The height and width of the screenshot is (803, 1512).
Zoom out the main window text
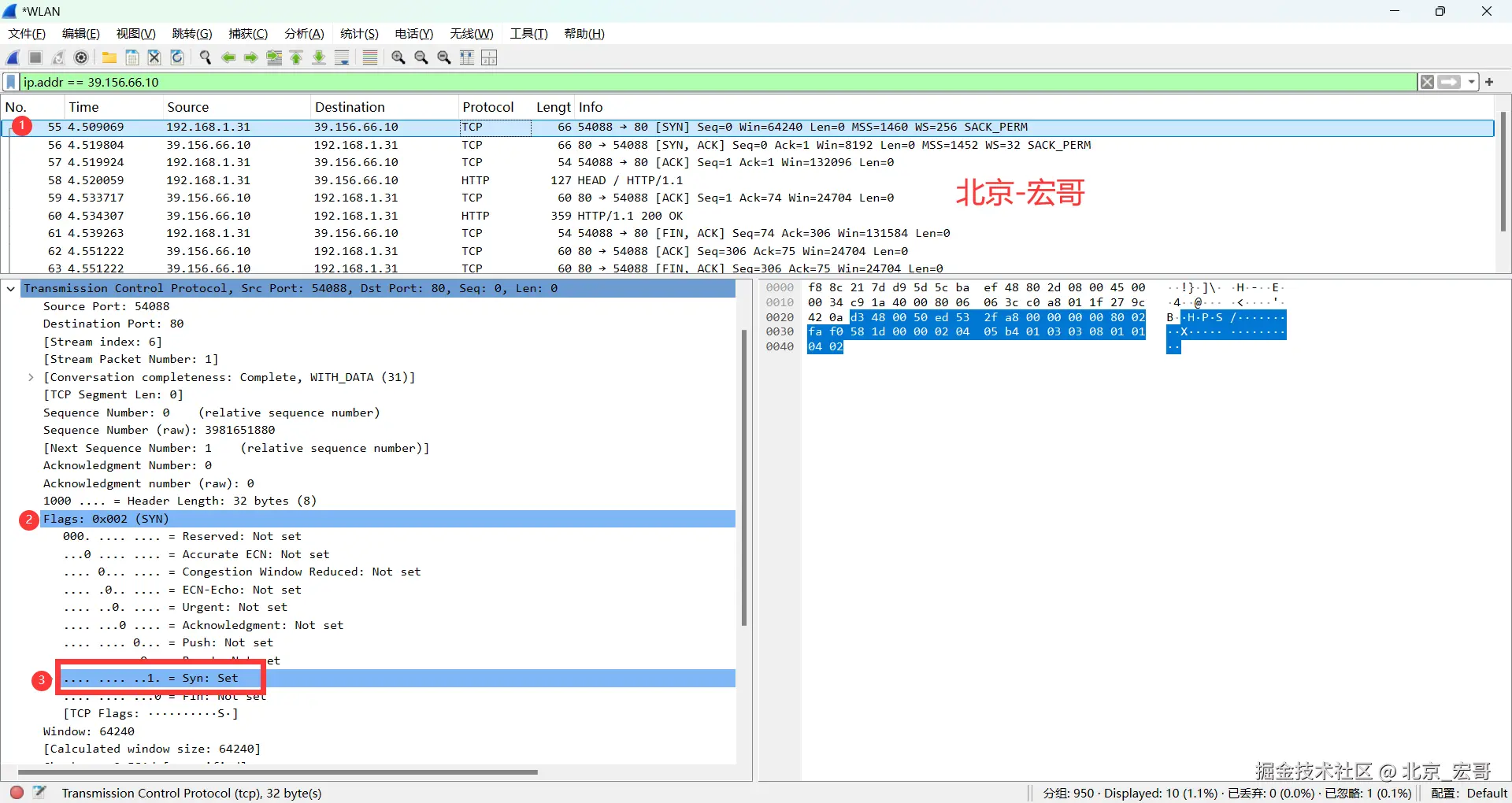point(421,57)
